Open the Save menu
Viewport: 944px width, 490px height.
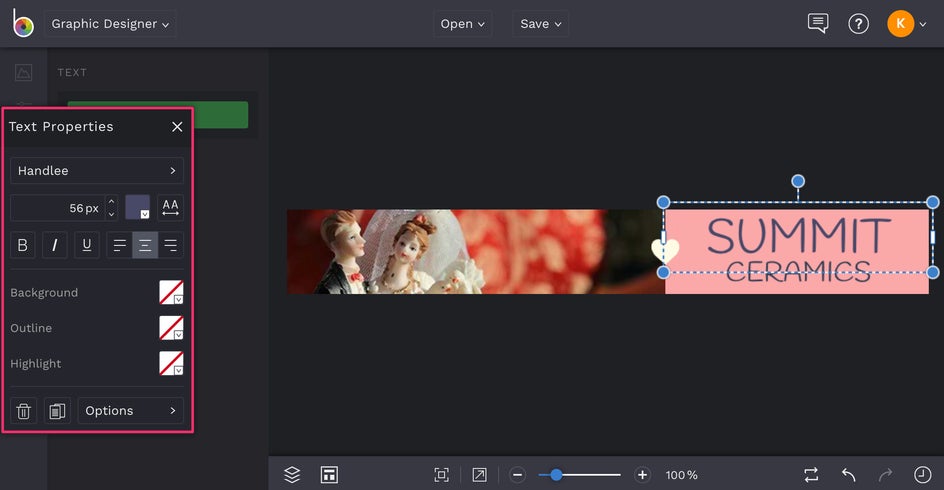click(541, 24)
